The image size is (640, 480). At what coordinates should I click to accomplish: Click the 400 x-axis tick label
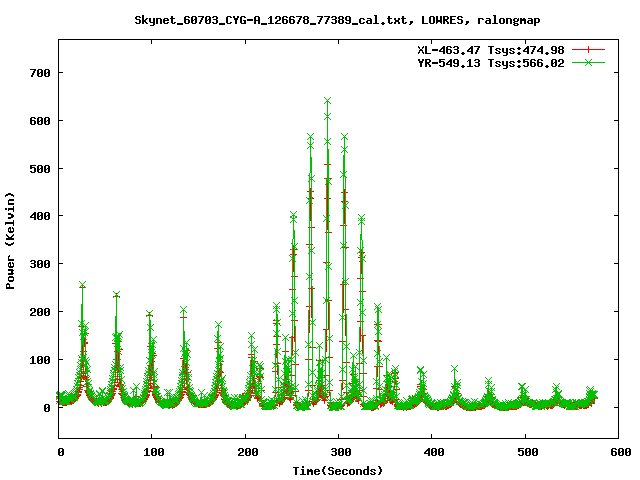tap(433, 452)
